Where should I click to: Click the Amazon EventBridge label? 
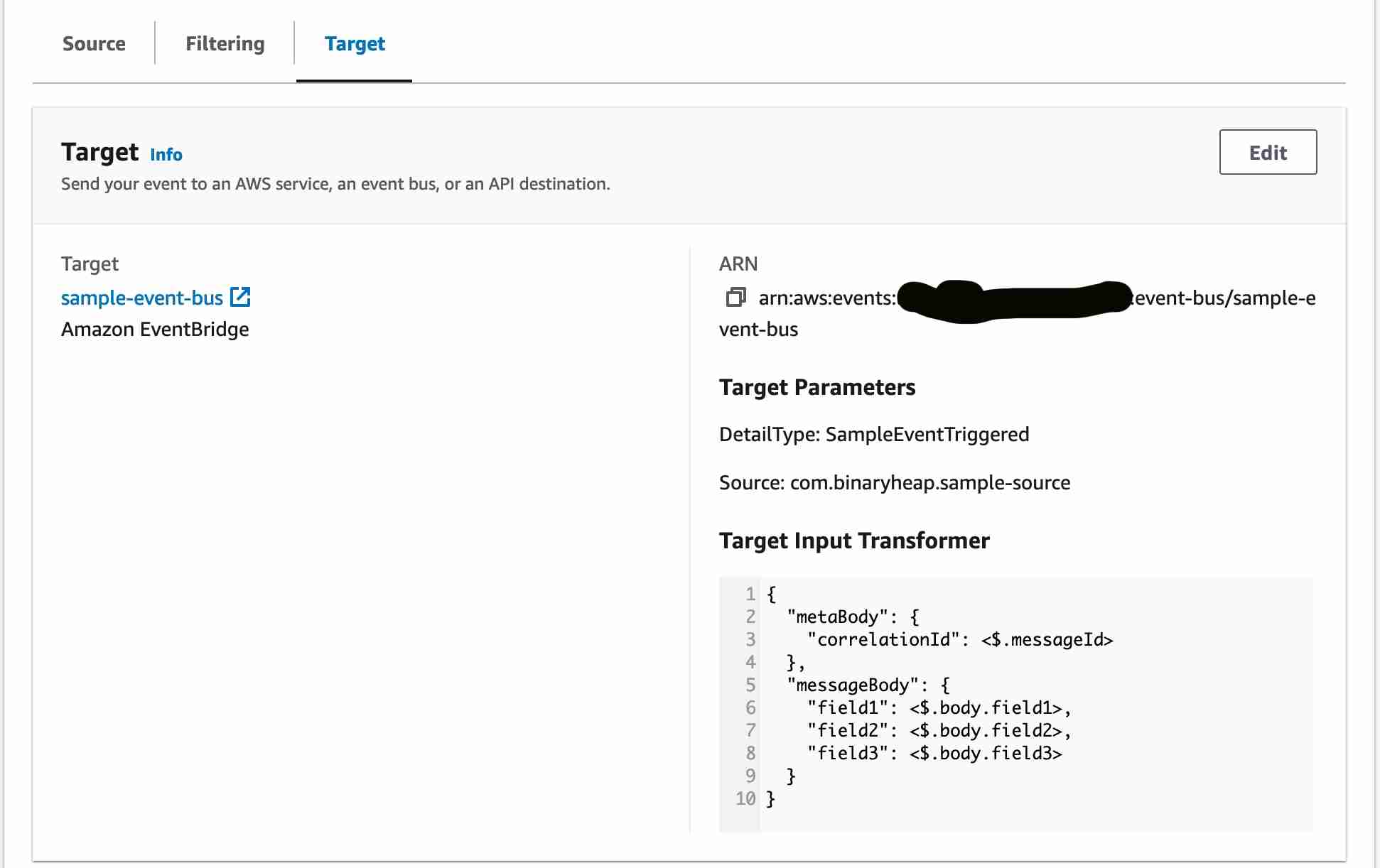(155, 330)
